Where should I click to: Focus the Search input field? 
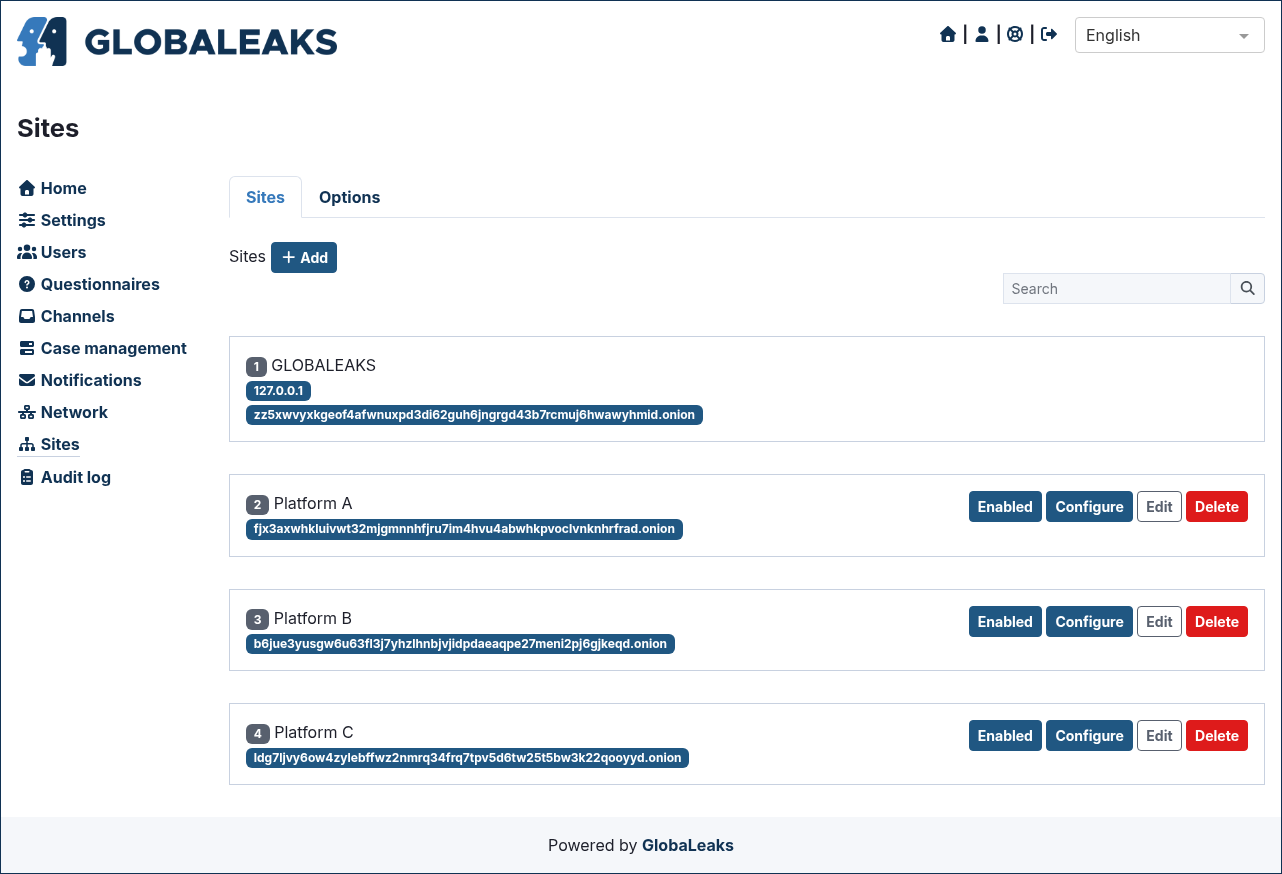(x=1116, y=288)
